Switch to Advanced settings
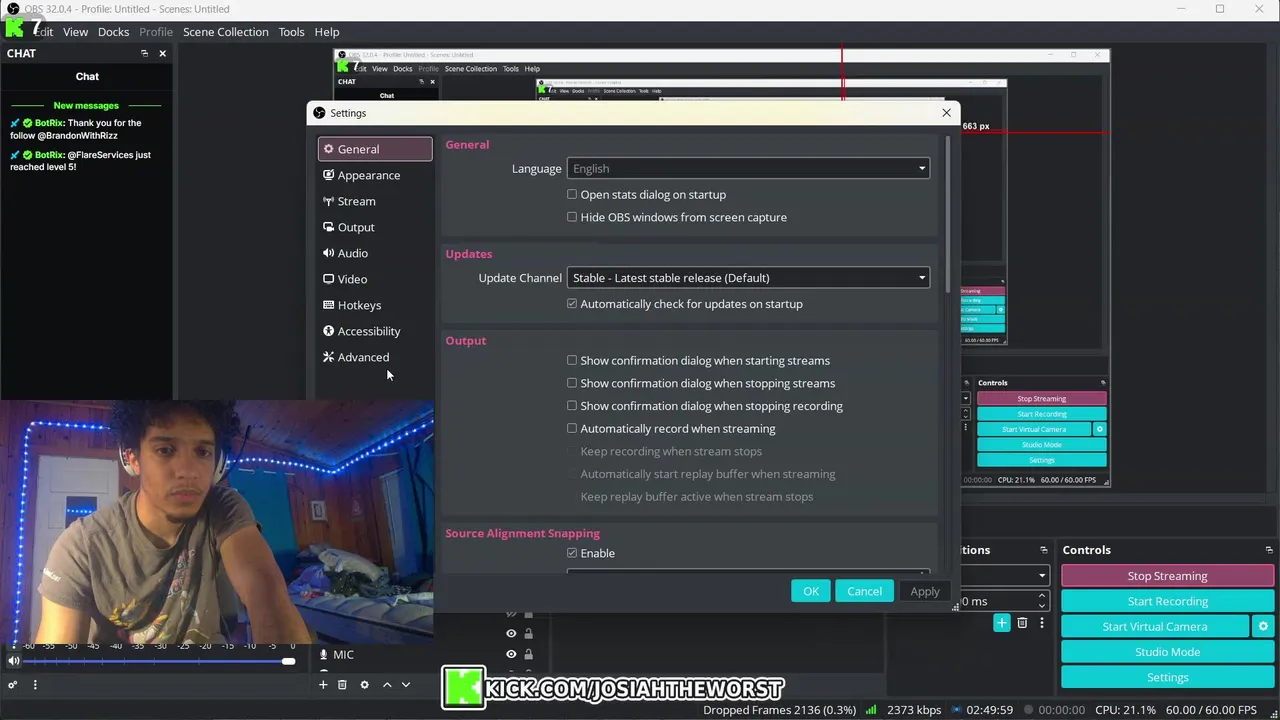 click(x=375, y=357)
